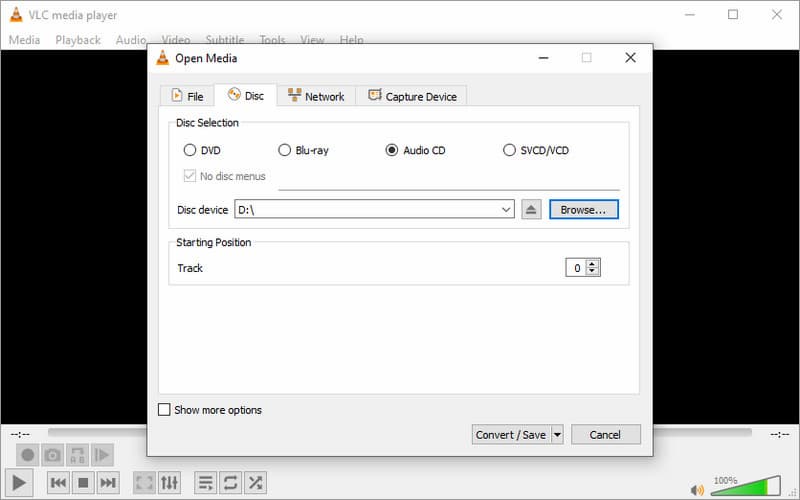Click the Record button icon

click(x=28, y=455)
